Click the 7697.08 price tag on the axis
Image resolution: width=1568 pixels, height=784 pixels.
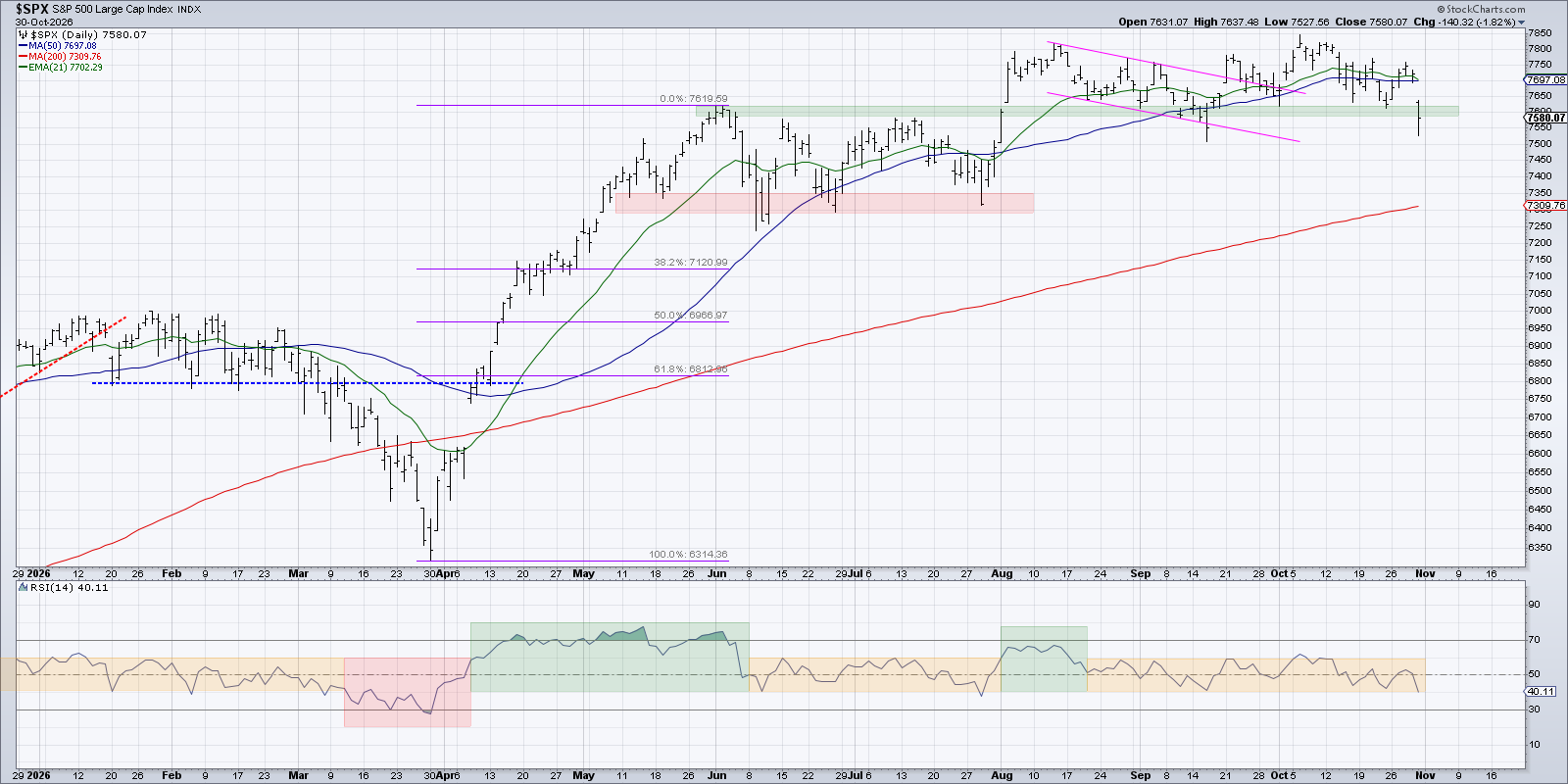1545,79
